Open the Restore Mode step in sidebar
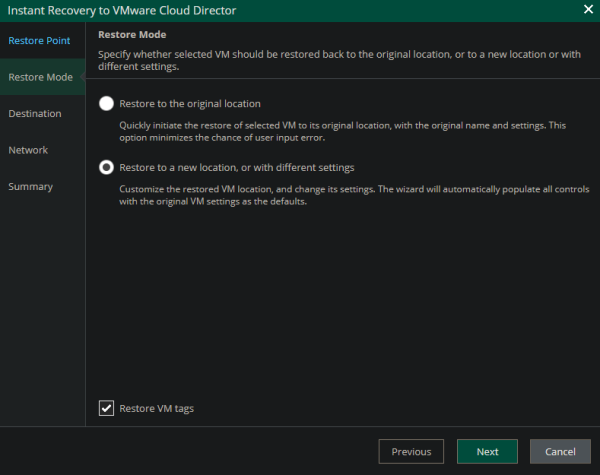The height and width of the screenshot is (475, 600). 39,77
